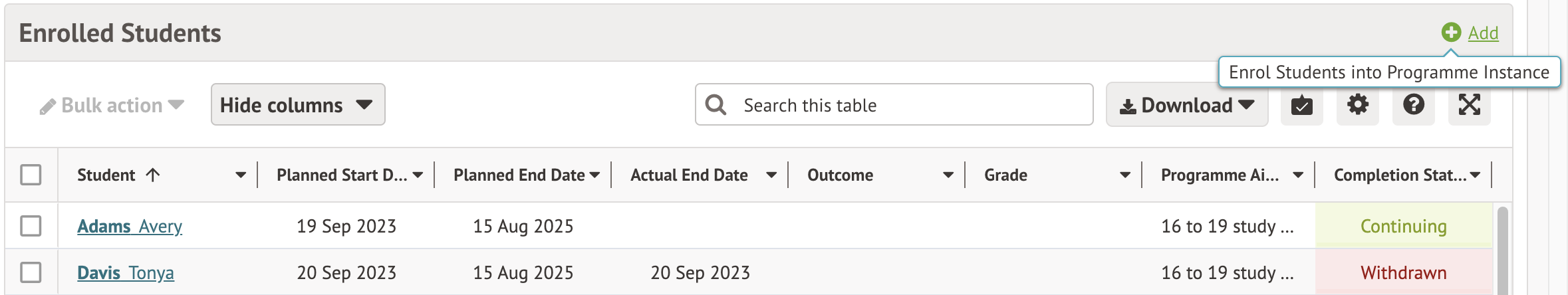Open the Hide columns dropdown

(x=297, y=105)
